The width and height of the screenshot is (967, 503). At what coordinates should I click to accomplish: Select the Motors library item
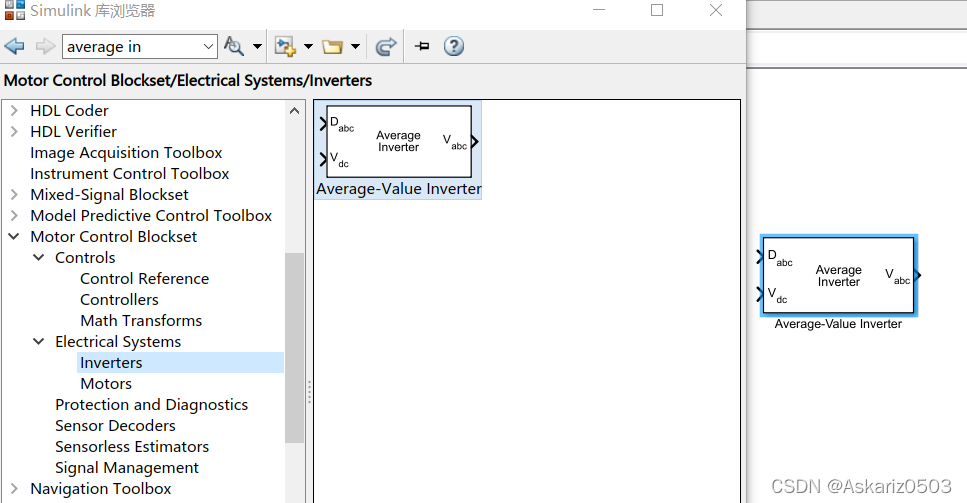(106, 383)
